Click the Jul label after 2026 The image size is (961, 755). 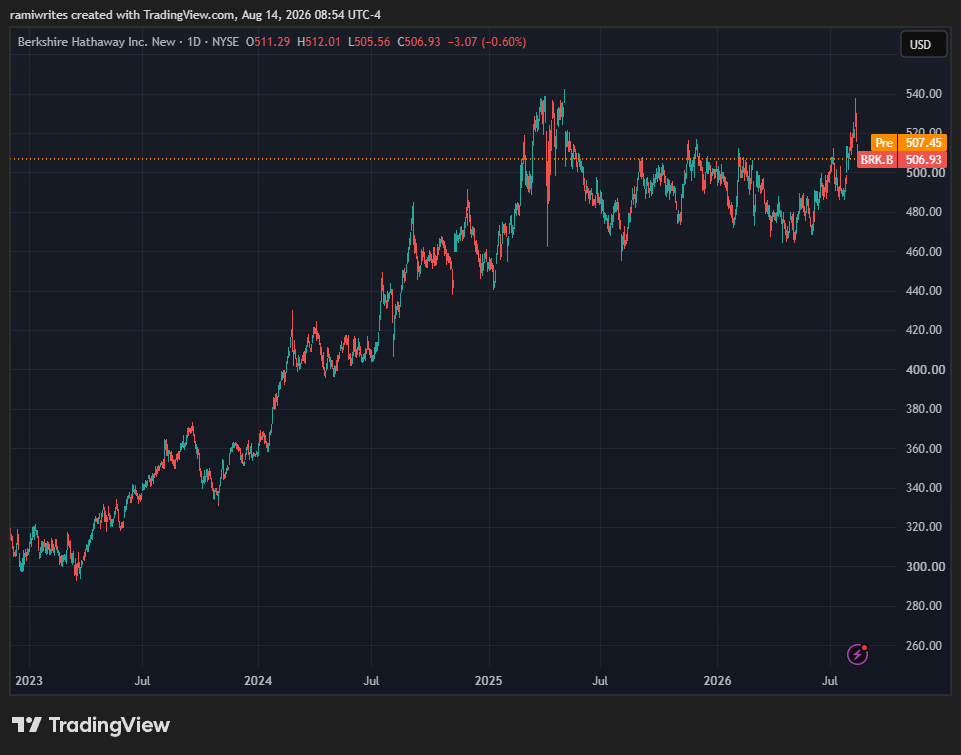tap(830, 681)
